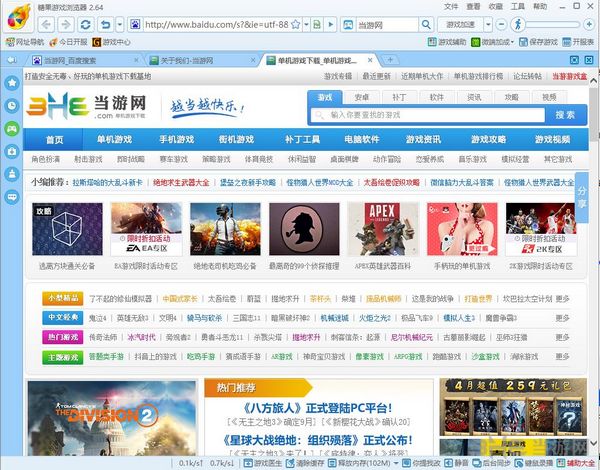This screenshot has width=600, height=470.
Task: Click the page scrollbar down arrow
Action: 593,443
